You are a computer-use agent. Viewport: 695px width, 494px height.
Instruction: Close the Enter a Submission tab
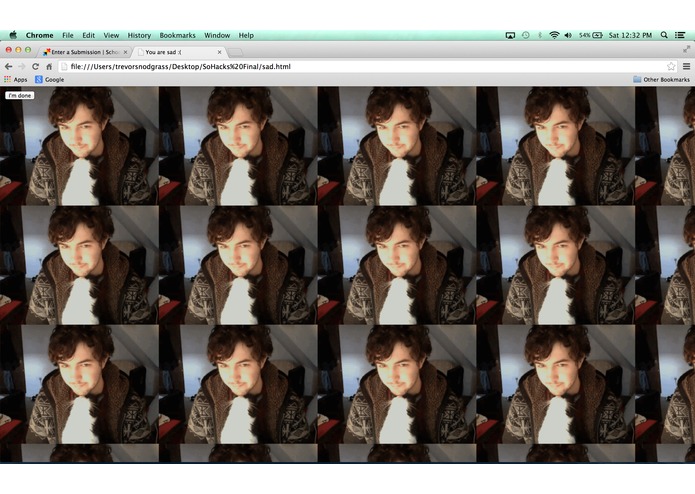(x=125, y=52)
